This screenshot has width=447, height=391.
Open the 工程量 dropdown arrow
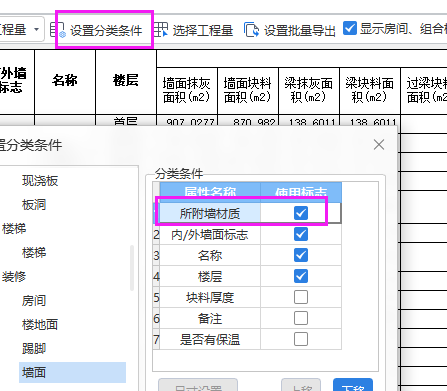coord(36,29)
